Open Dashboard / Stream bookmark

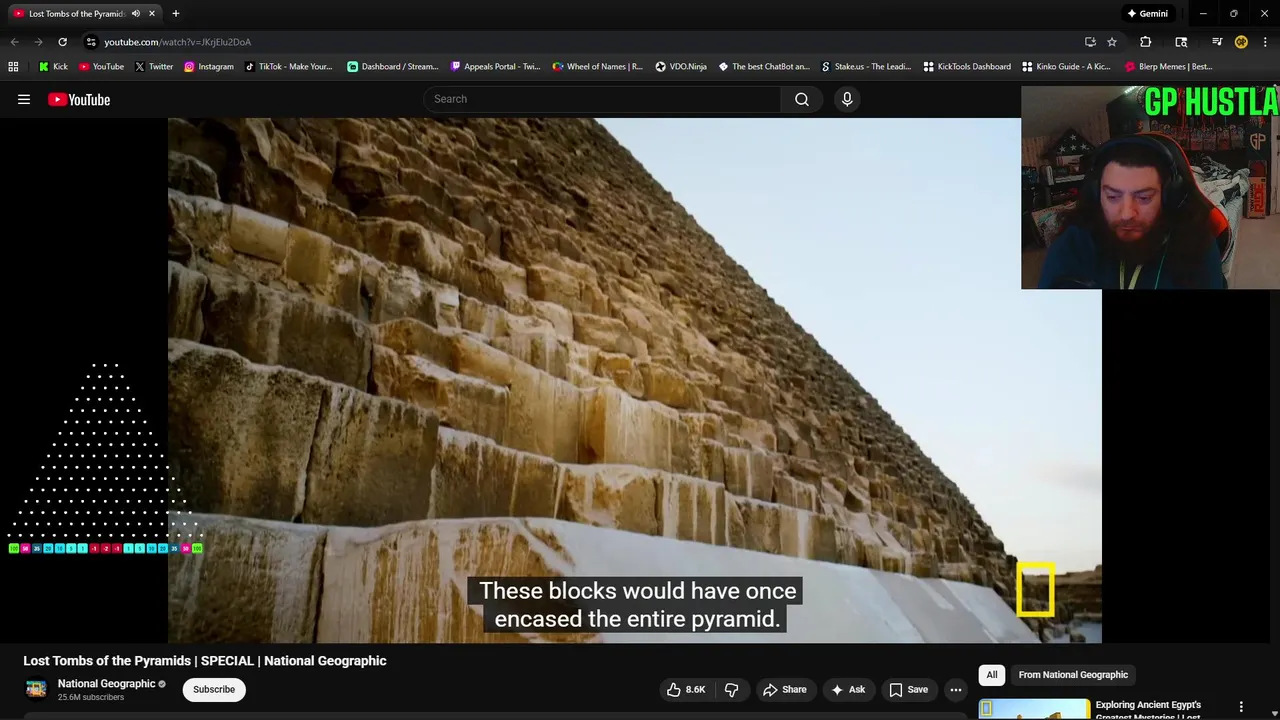(392, 67)
